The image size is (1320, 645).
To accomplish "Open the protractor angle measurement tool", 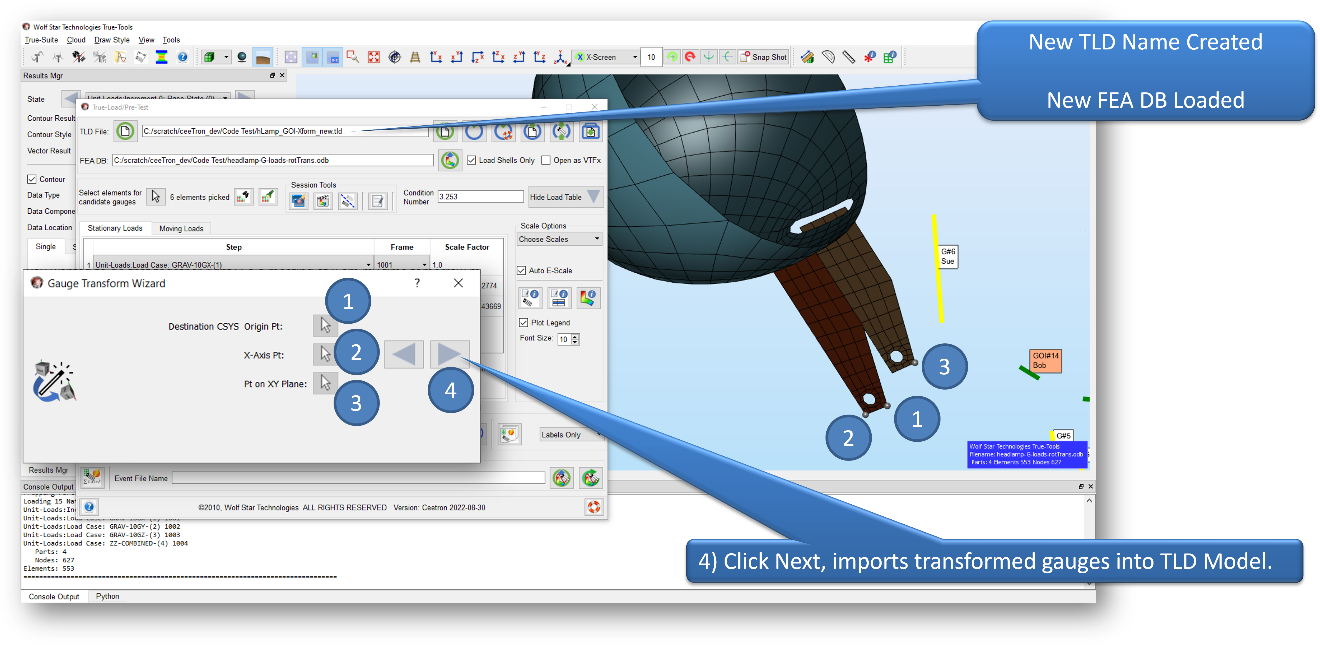I will (x=828, y=57).
